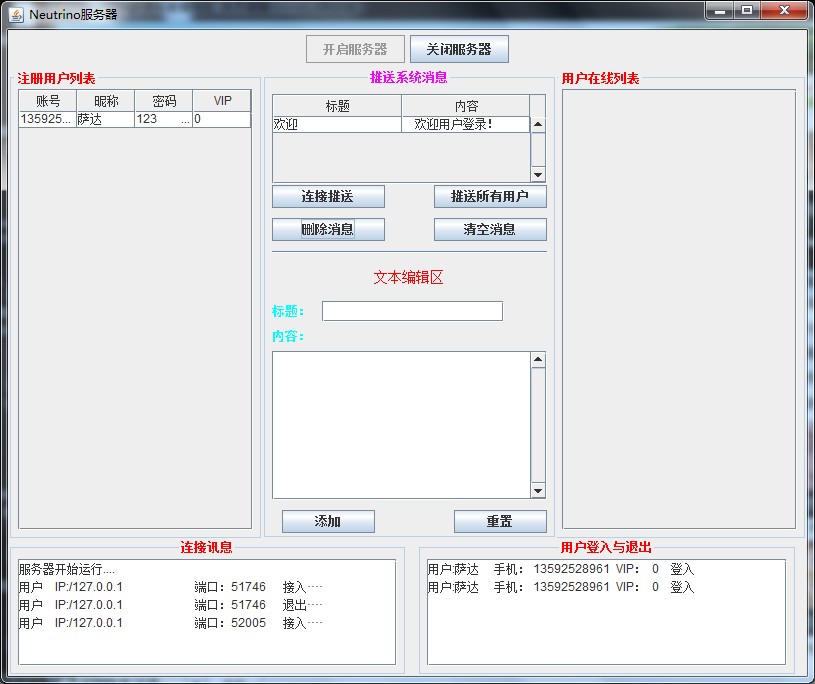The height and width of the screenshot is (684, 815).
Task: Click the port 52005 接入 log line
Action: click(170, 623)
